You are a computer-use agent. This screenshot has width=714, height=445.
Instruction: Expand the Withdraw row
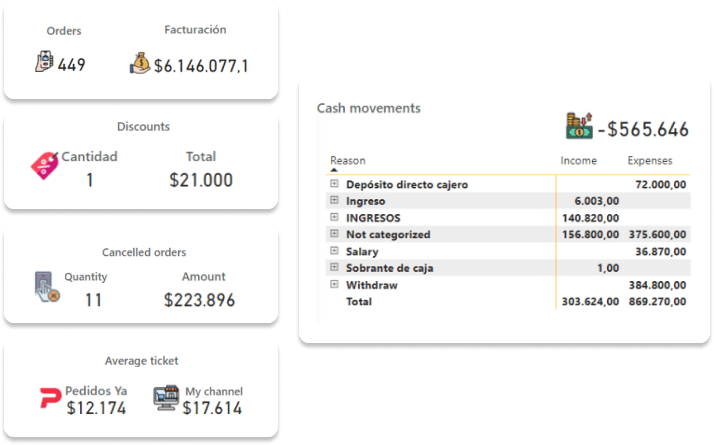coord(334,285)
